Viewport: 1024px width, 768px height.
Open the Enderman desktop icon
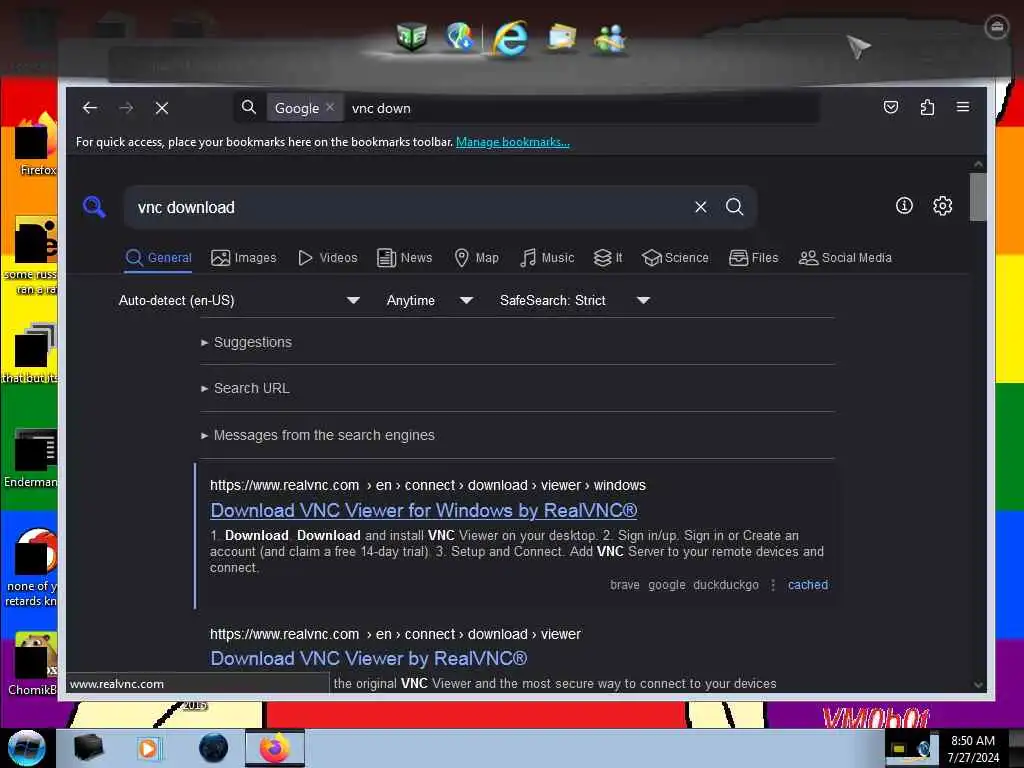coord(31,459)
